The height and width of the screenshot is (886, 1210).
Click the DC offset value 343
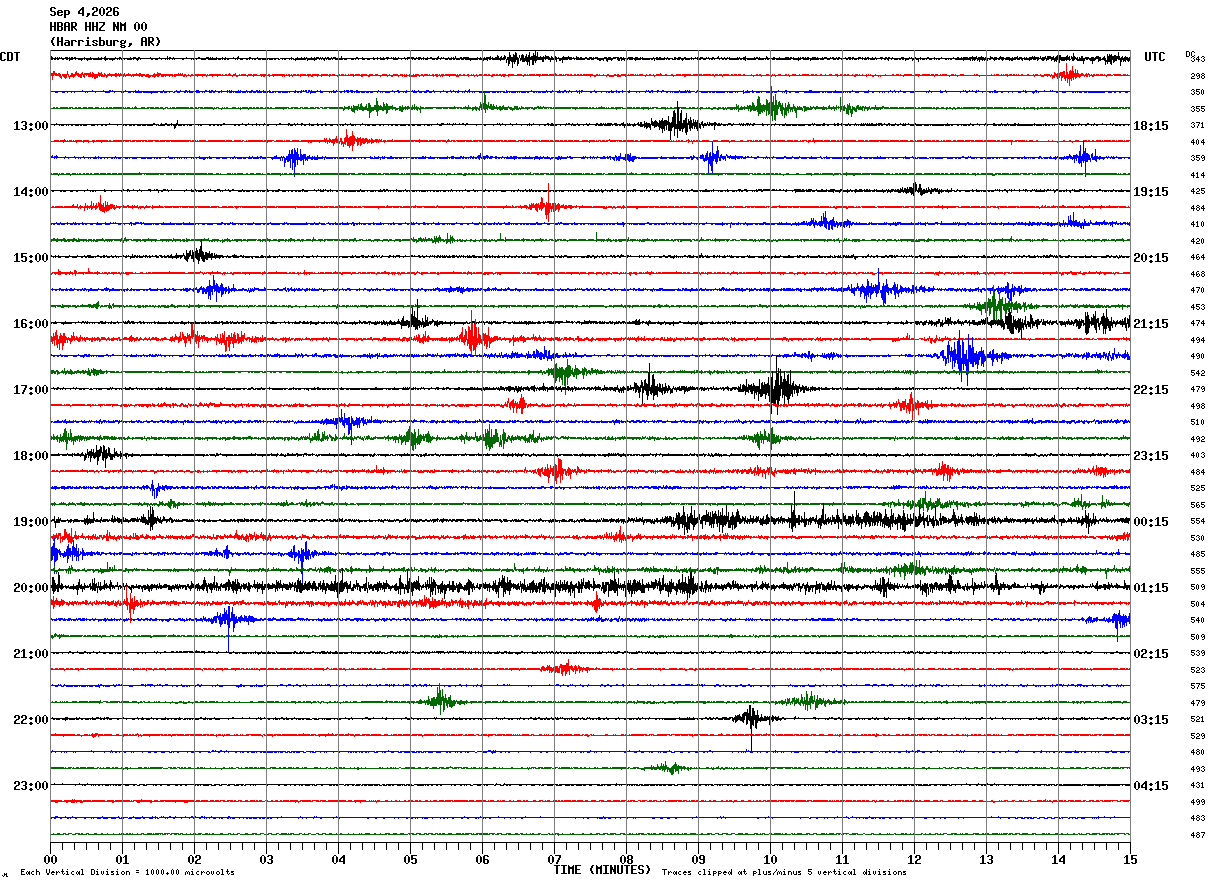coord(1197,59)
